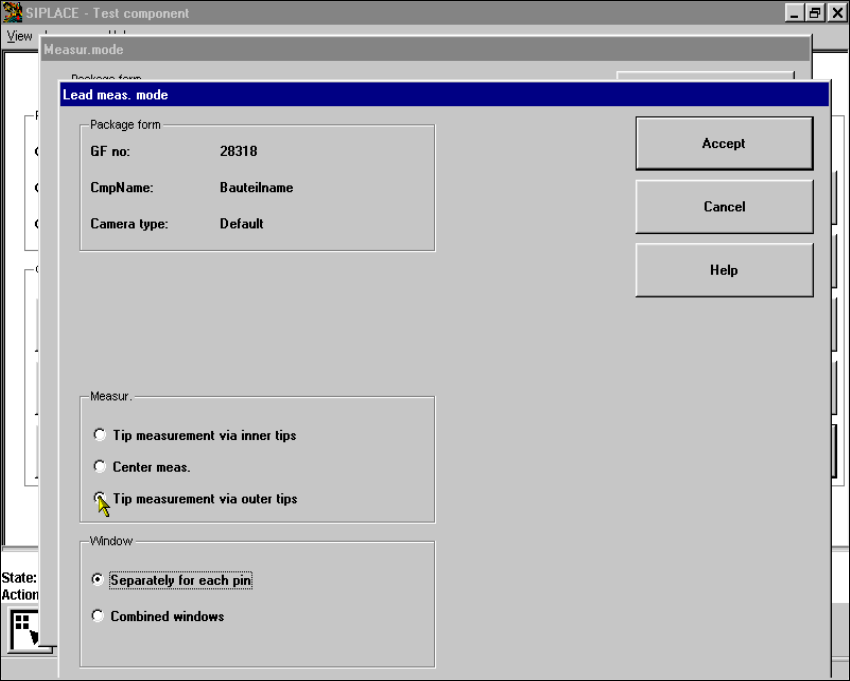
Task: Click the GF no: label
Action: 110,151
